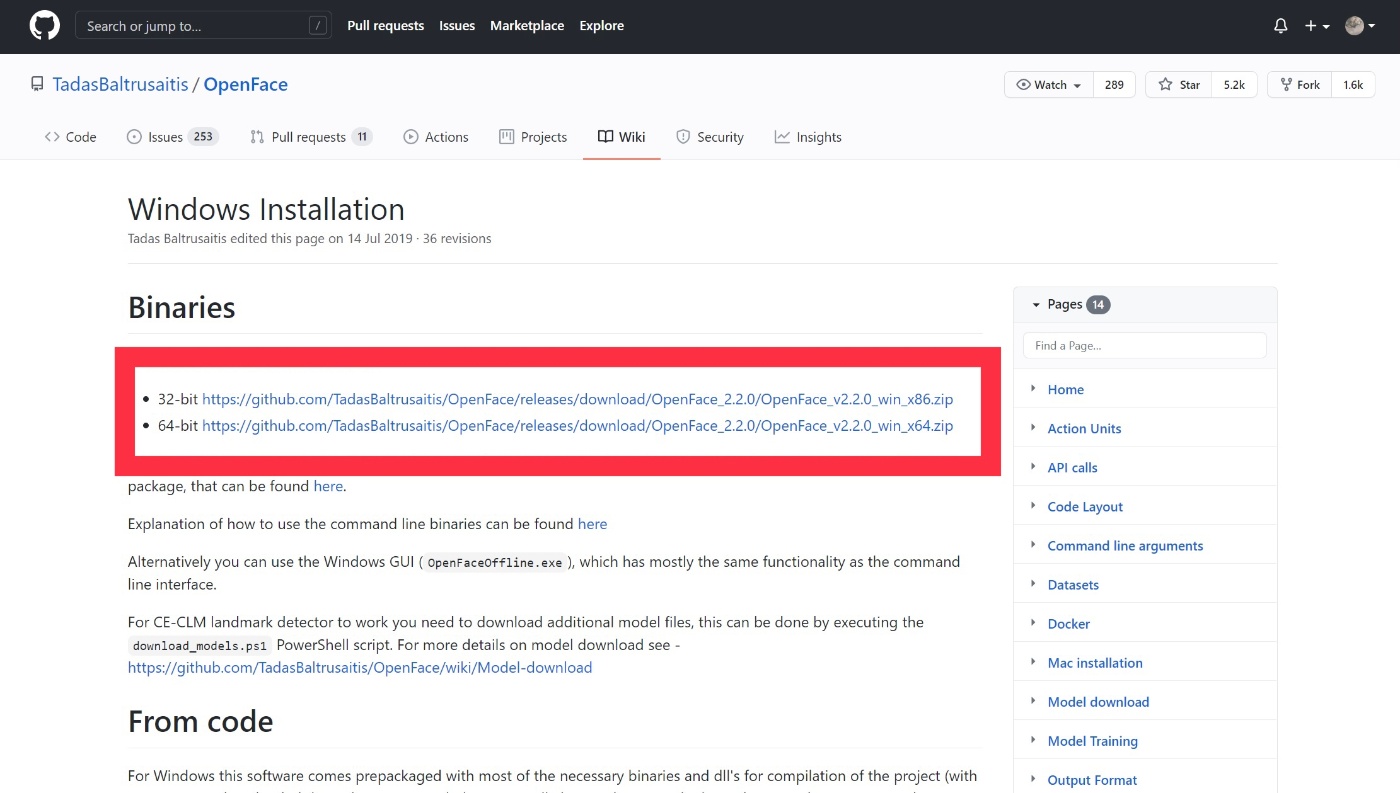Screen dimensions: 1400x793
Task: Open the 36 revisions history link
Action: 457,238
